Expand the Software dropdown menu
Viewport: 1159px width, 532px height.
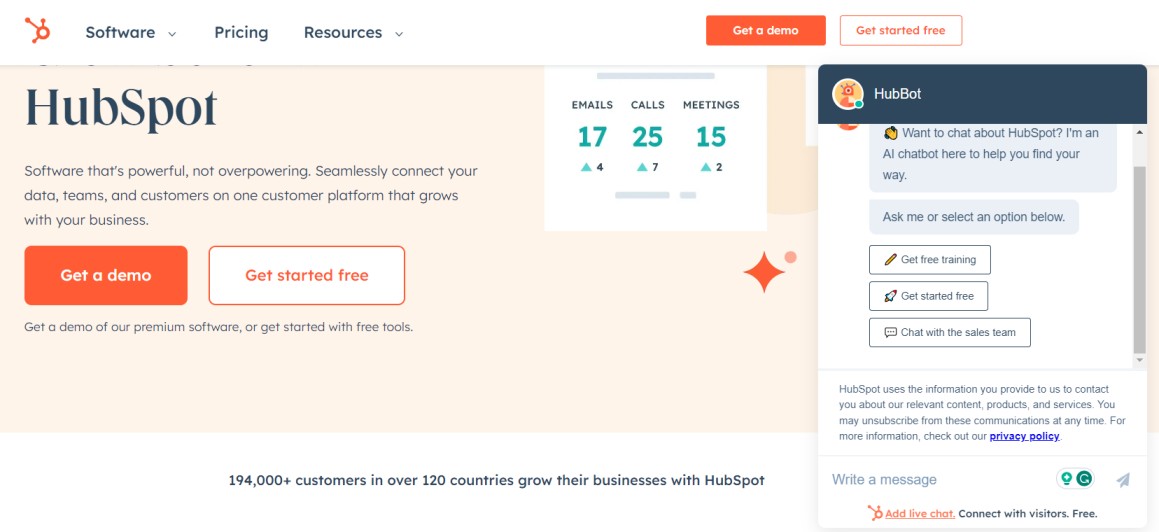pyautogui.click(x=131, y=32)
